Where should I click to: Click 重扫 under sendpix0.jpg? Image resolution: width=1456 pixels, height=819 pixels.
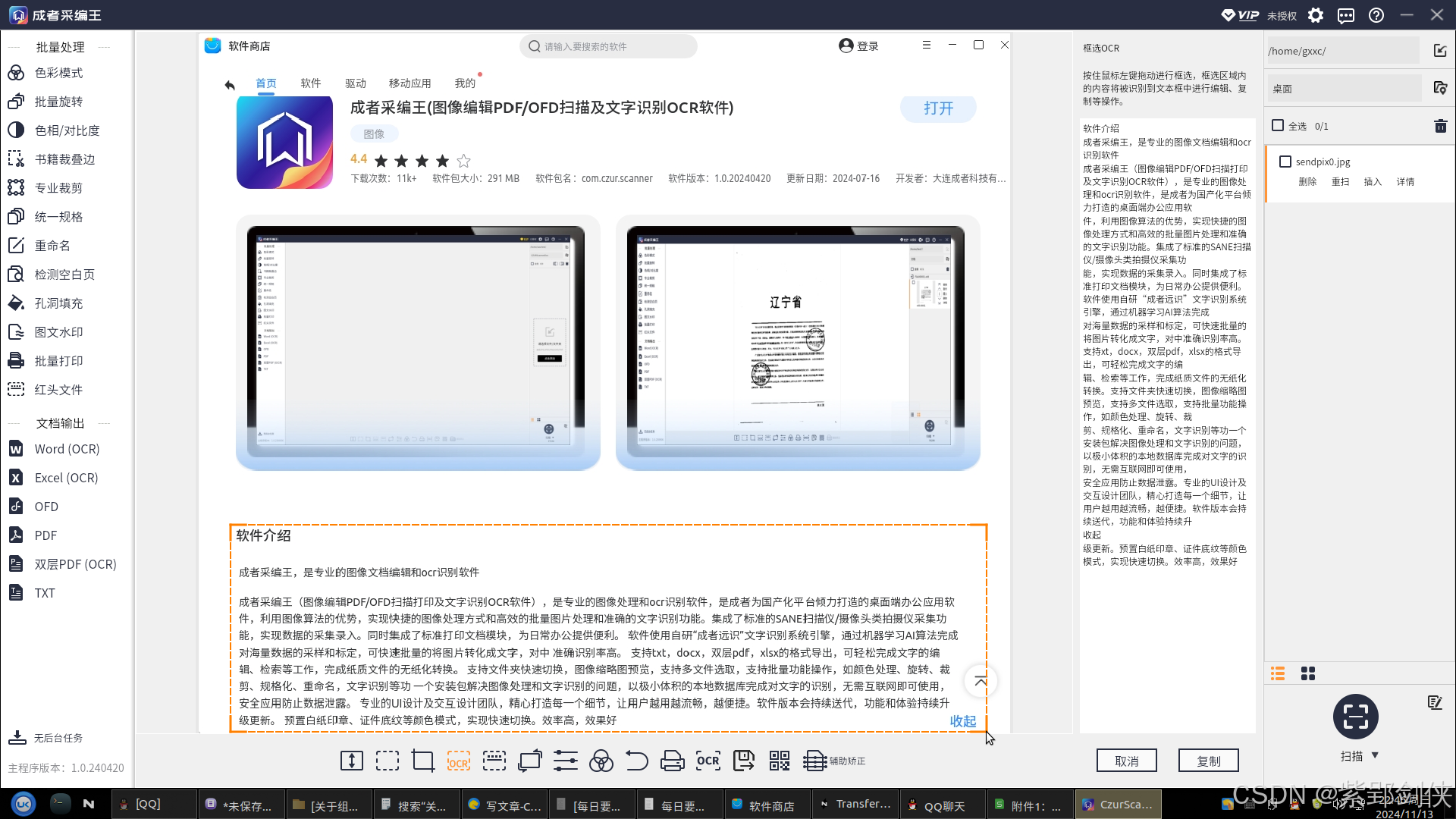tap(1341, 182)
